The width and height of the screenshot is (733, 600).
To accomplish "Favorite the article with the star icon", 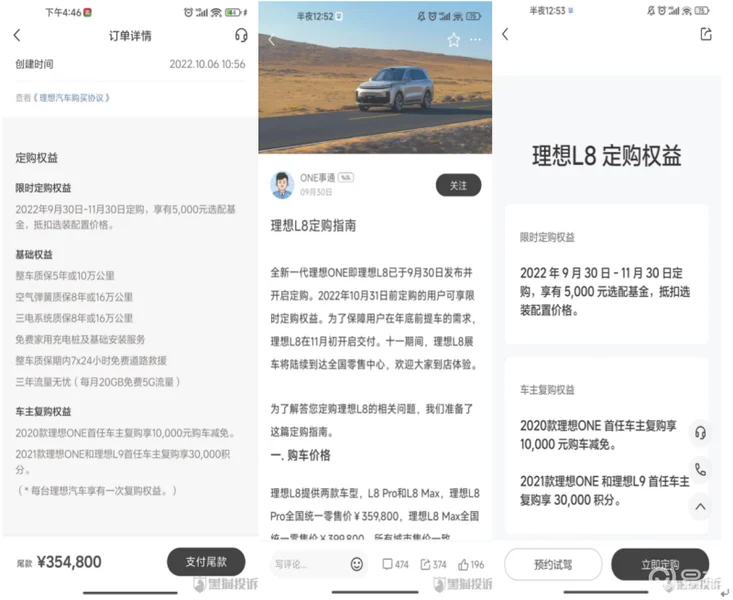I will point(453,40).
